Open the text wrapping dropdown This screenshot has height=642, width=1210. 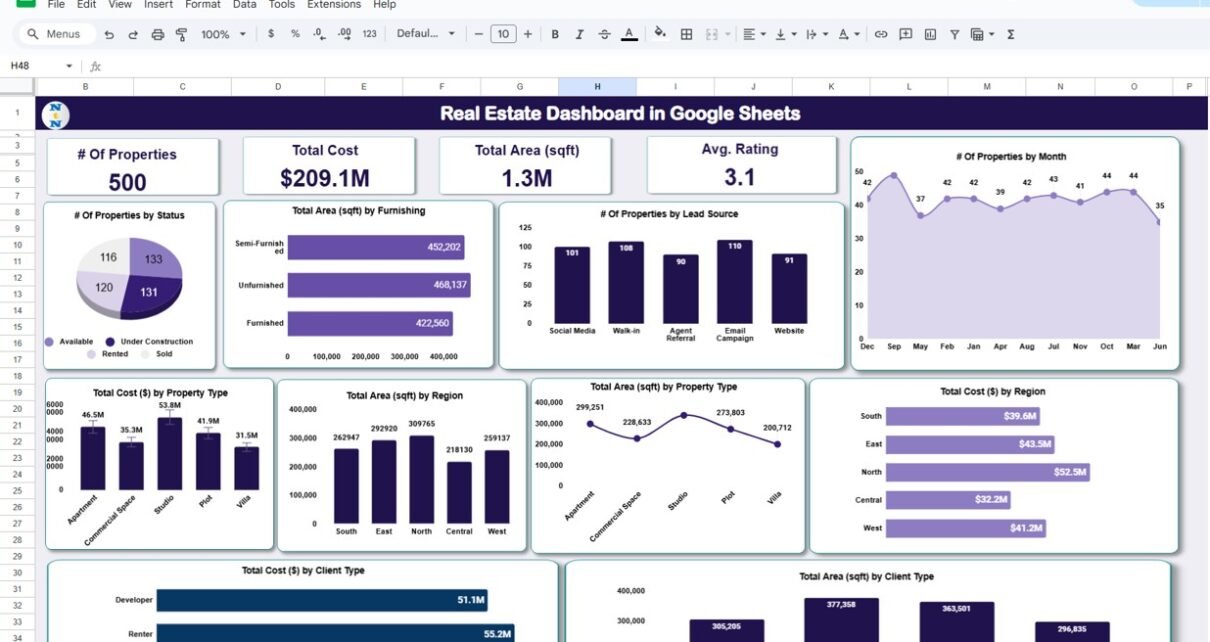[815, 34]
